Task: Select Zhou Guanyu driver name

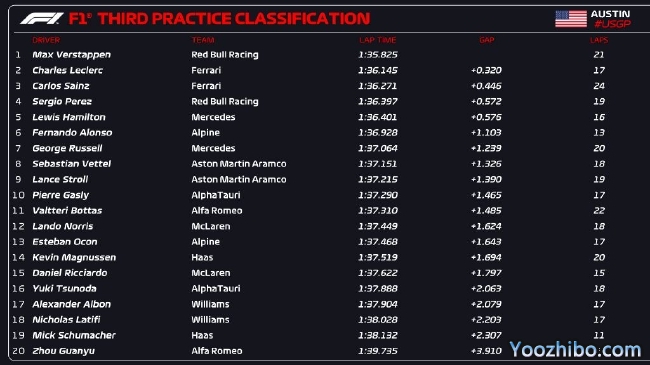Action: coord(63,351)
